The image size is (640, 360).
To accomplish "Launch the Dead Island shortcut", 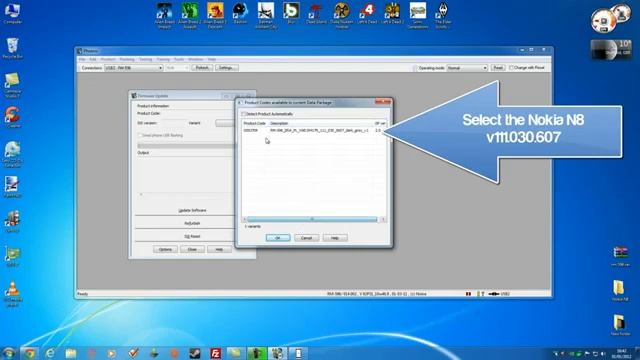I will [316, 13].
